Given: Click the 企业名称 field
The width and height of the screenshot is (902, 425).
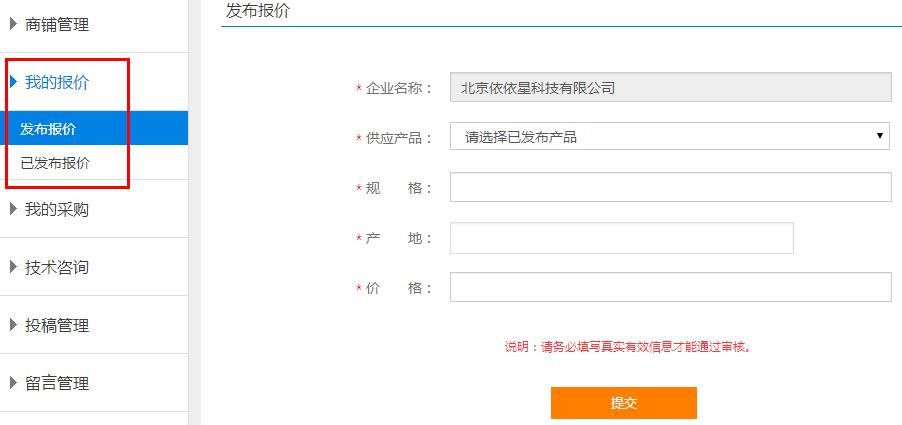Looking at the screenshot, I should coord(670,87).
